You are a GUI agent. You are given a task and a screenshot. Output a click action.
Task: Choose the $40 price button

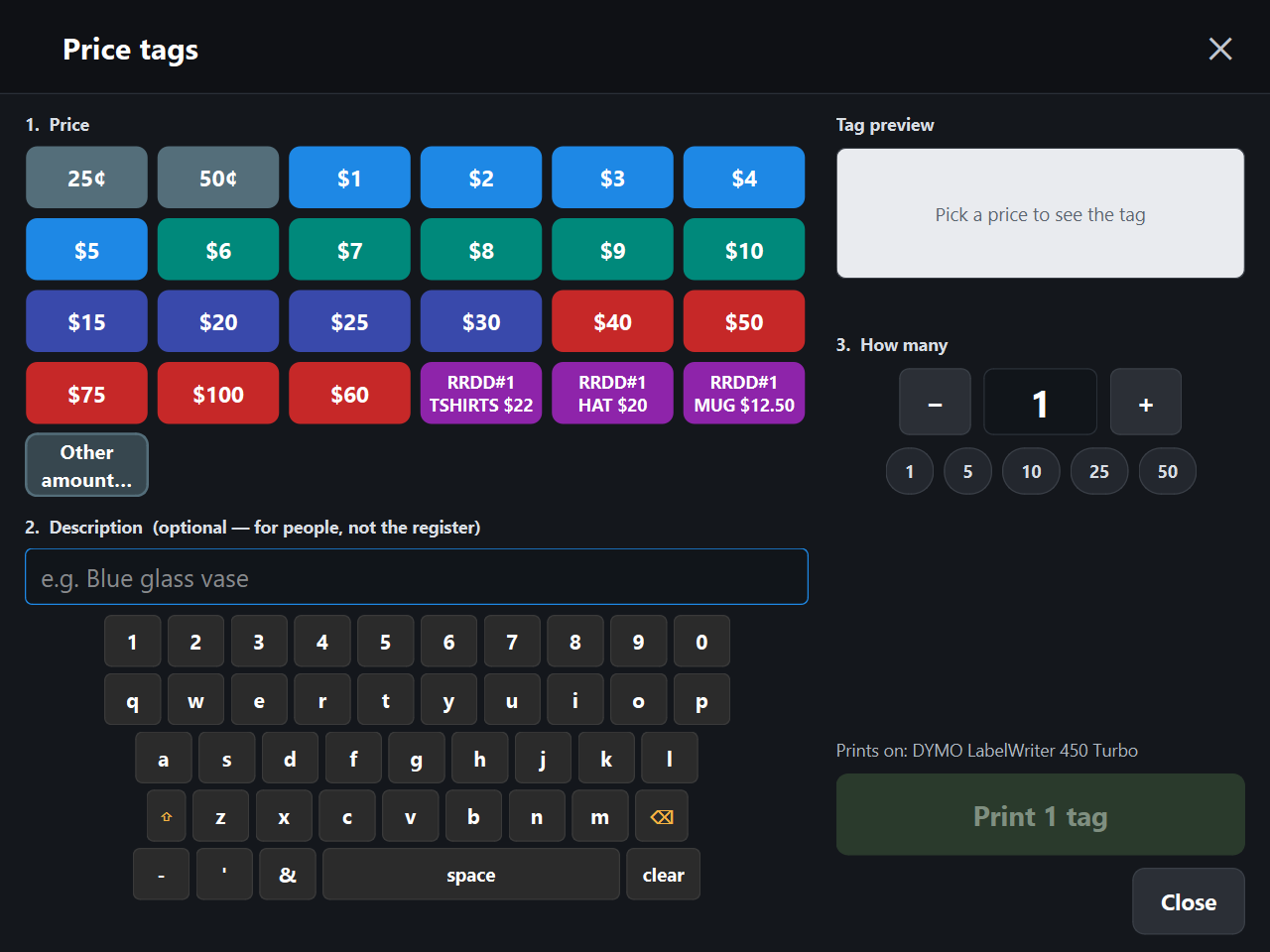[612, 321]
